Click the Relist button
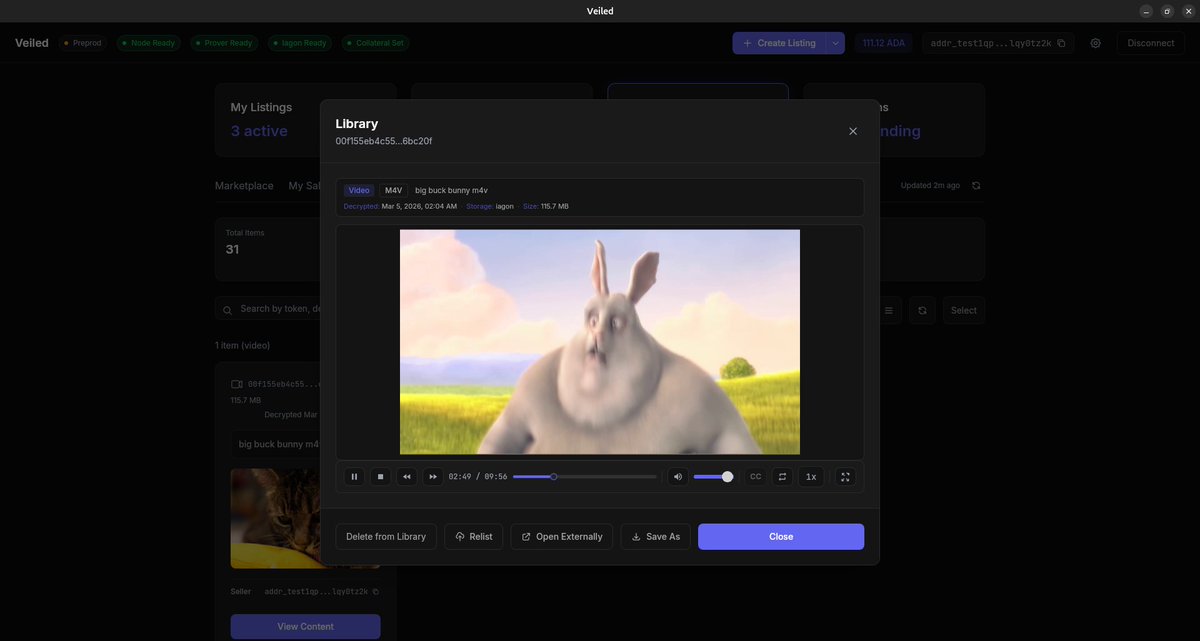This screenshot has width=1200, height=641. coord(474,537)
